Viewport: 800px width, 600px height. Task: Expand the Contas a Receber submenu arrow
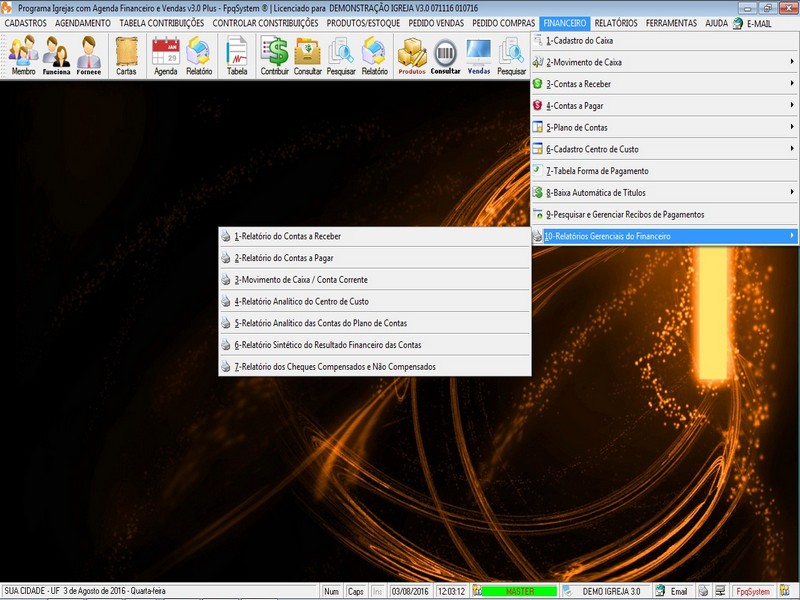point(792,84)
